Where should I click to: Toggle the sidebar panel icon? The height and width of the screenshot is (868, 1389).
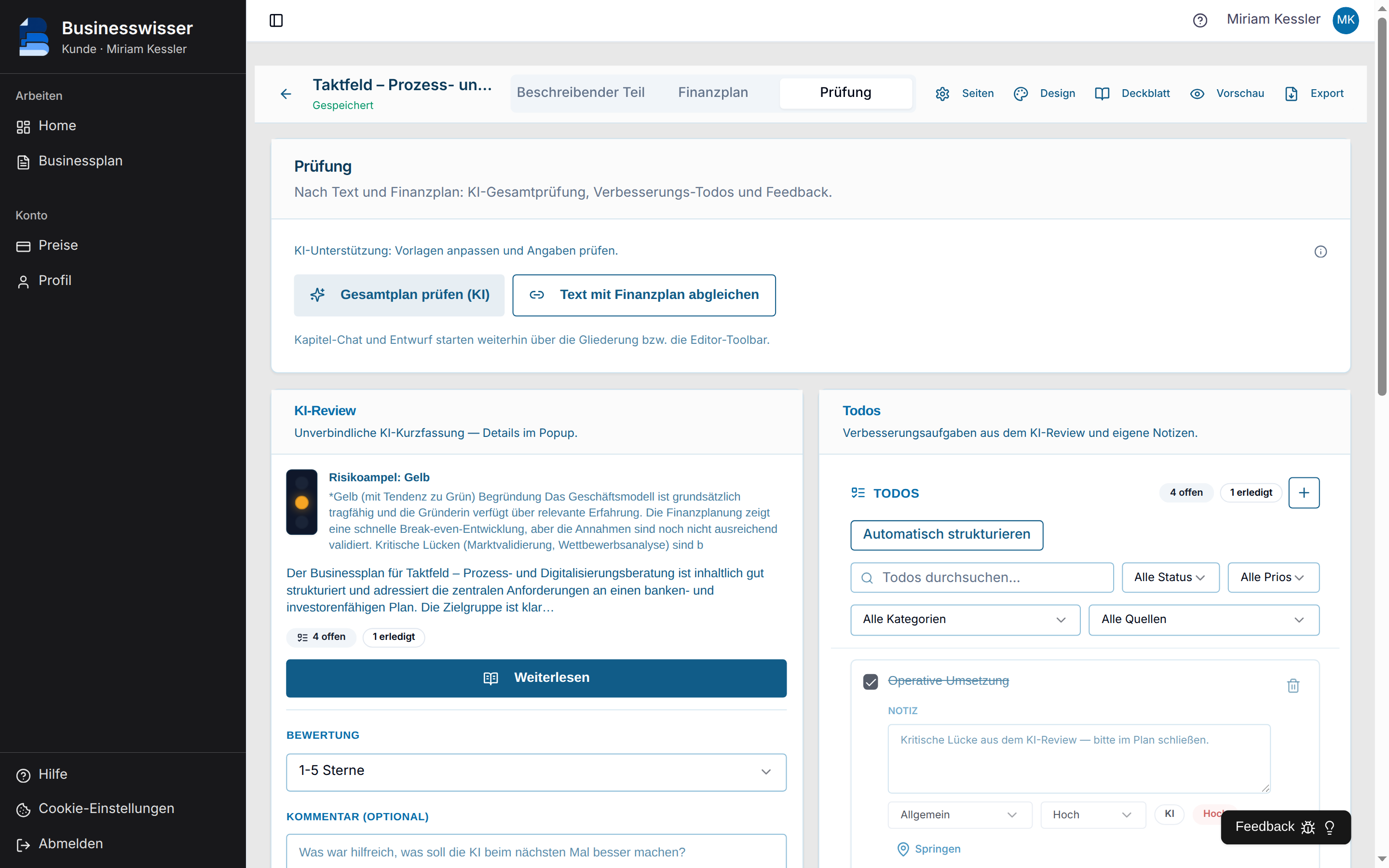pos(276,21)
